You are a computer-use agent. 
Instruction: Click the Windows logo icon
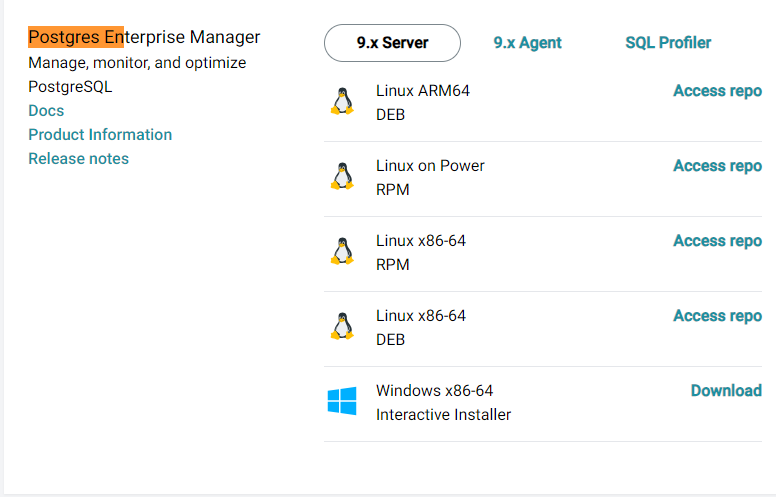(342, 402)
